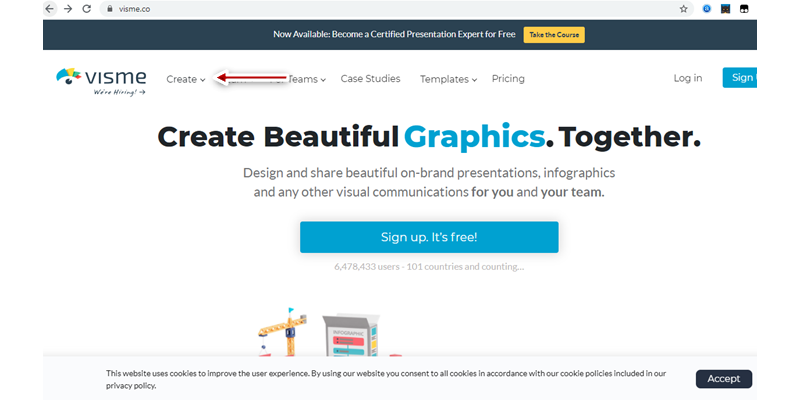
Task: Click the Visme logo
Action: coord(99,76)
